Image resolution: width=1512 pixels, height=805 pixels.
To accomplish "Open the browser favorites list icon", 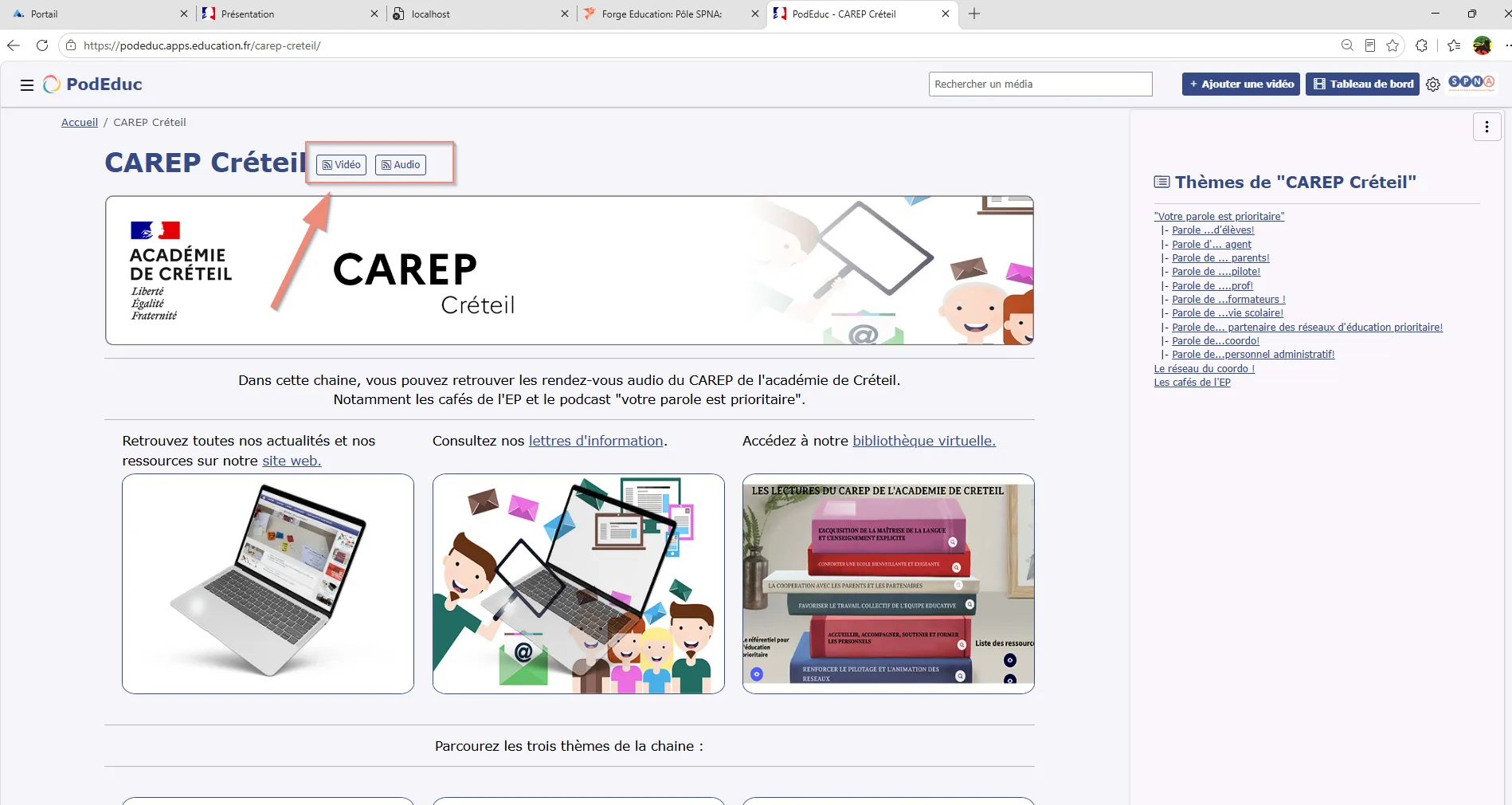I will [x=1454, y=45].
